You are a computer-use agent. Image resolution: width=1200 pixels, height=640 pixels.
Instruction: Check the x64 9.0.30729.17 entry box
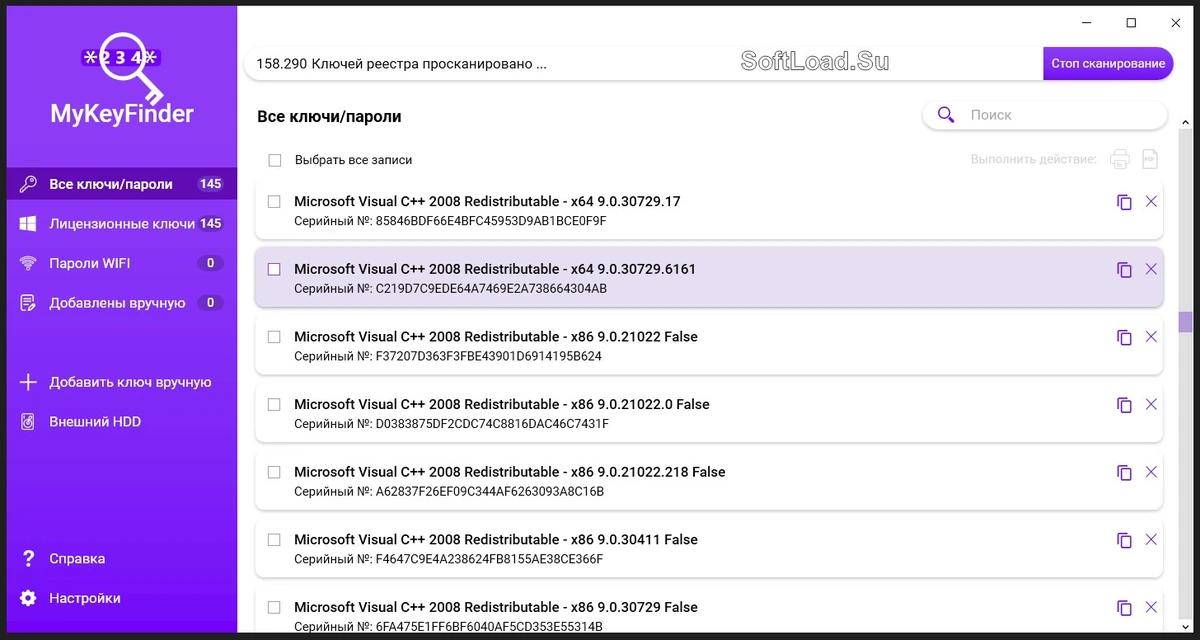point(274,202)
